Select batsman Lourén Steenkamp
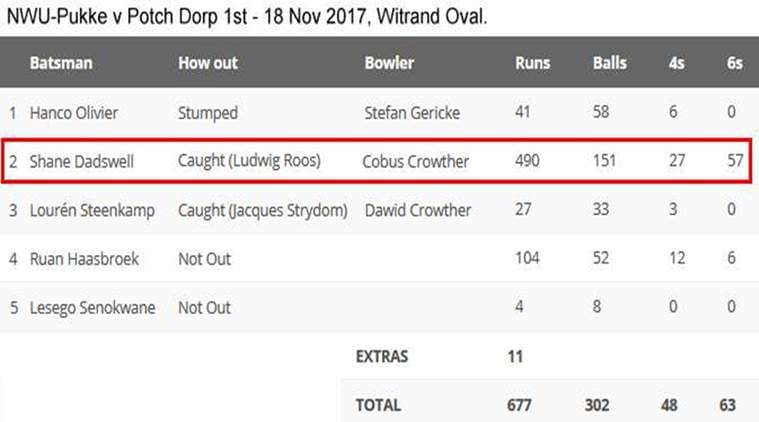 coord(92,210)
